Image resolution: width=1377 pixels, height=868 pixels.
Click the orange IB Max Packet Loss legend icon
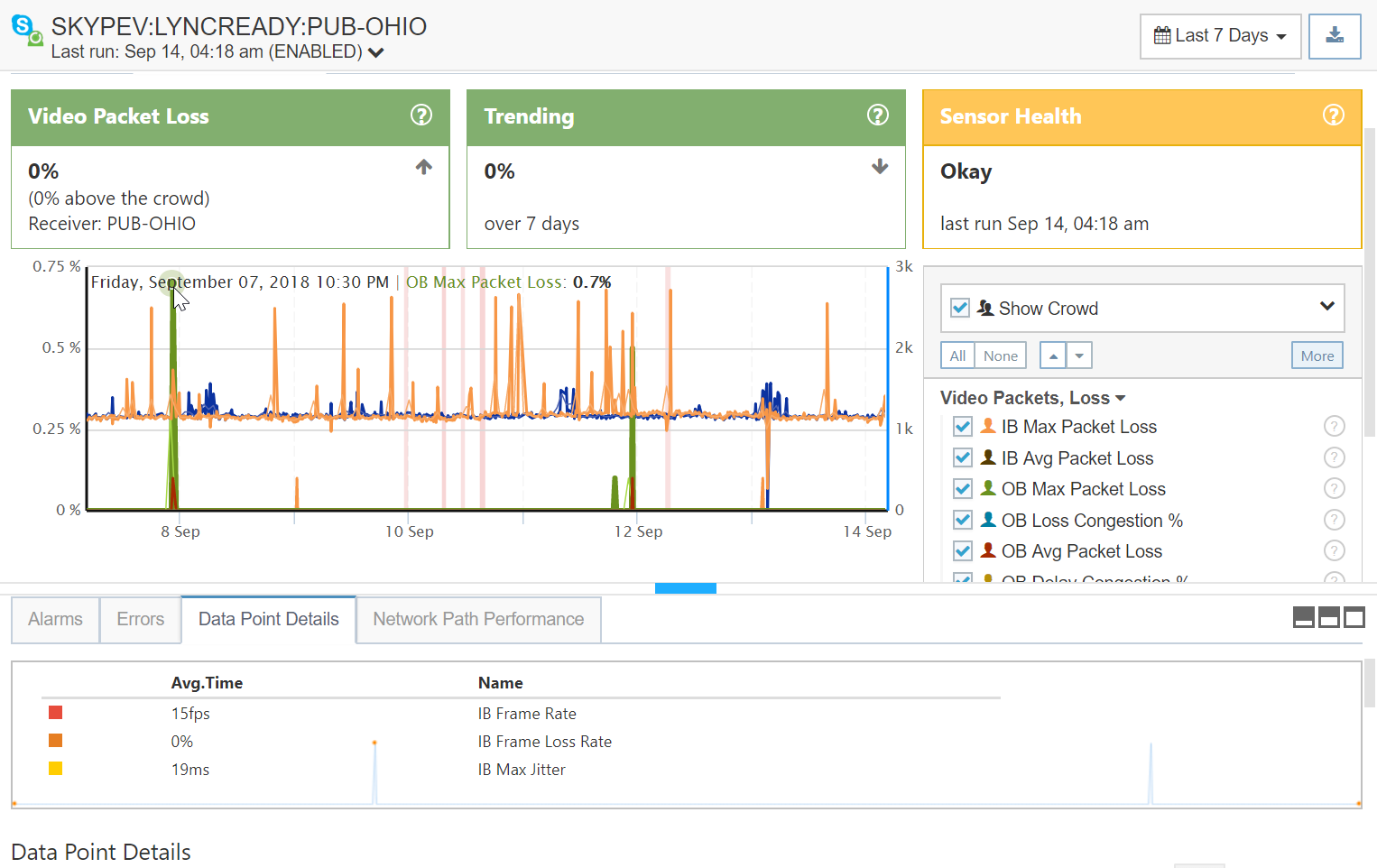[988, 426]
